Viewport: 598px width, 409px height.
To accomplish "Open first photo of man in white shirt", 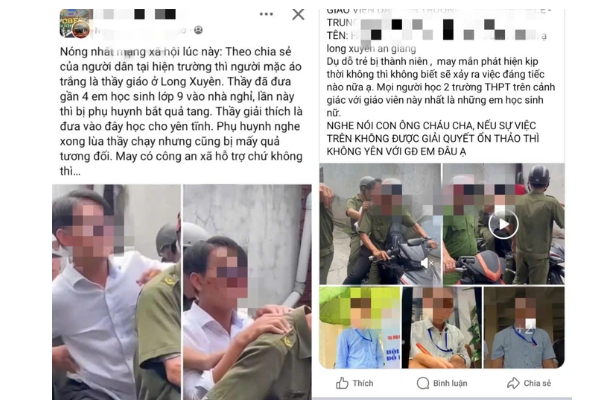I will [x=116, y=292].
